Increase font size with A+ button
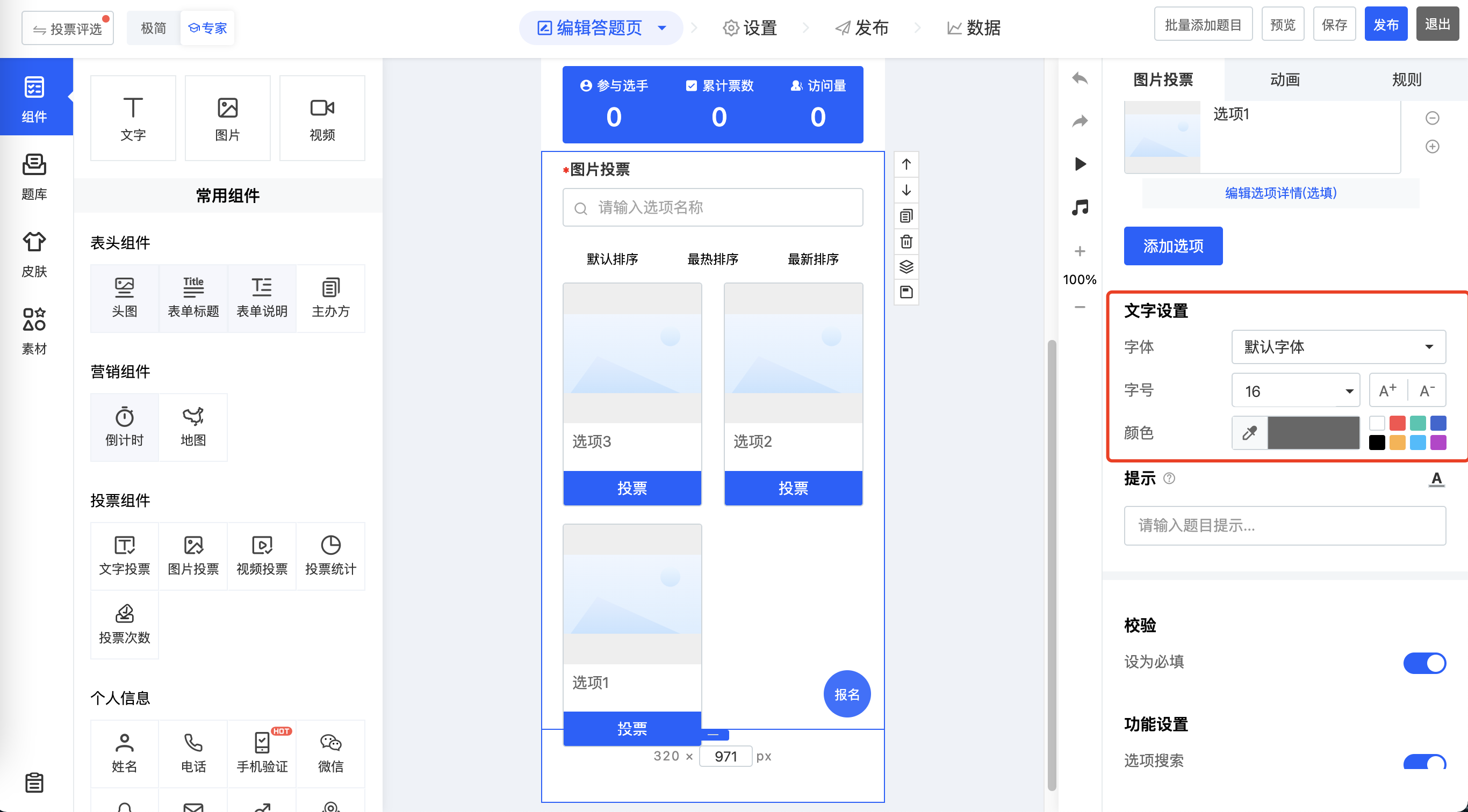The image size is (1468, 812). coord(1387,390)
